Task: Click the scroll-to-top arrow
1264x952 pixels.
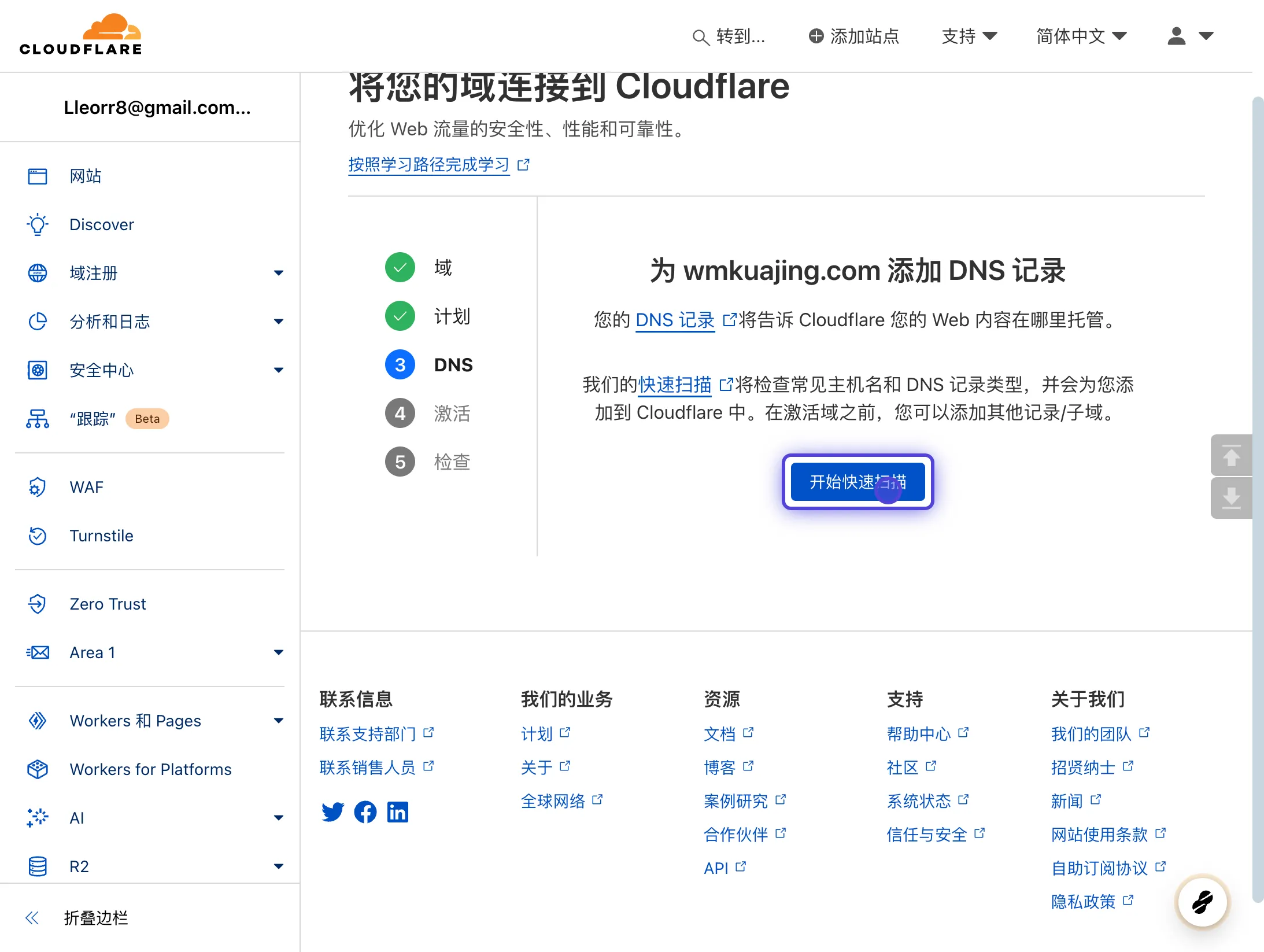Action: point(1232,456)
